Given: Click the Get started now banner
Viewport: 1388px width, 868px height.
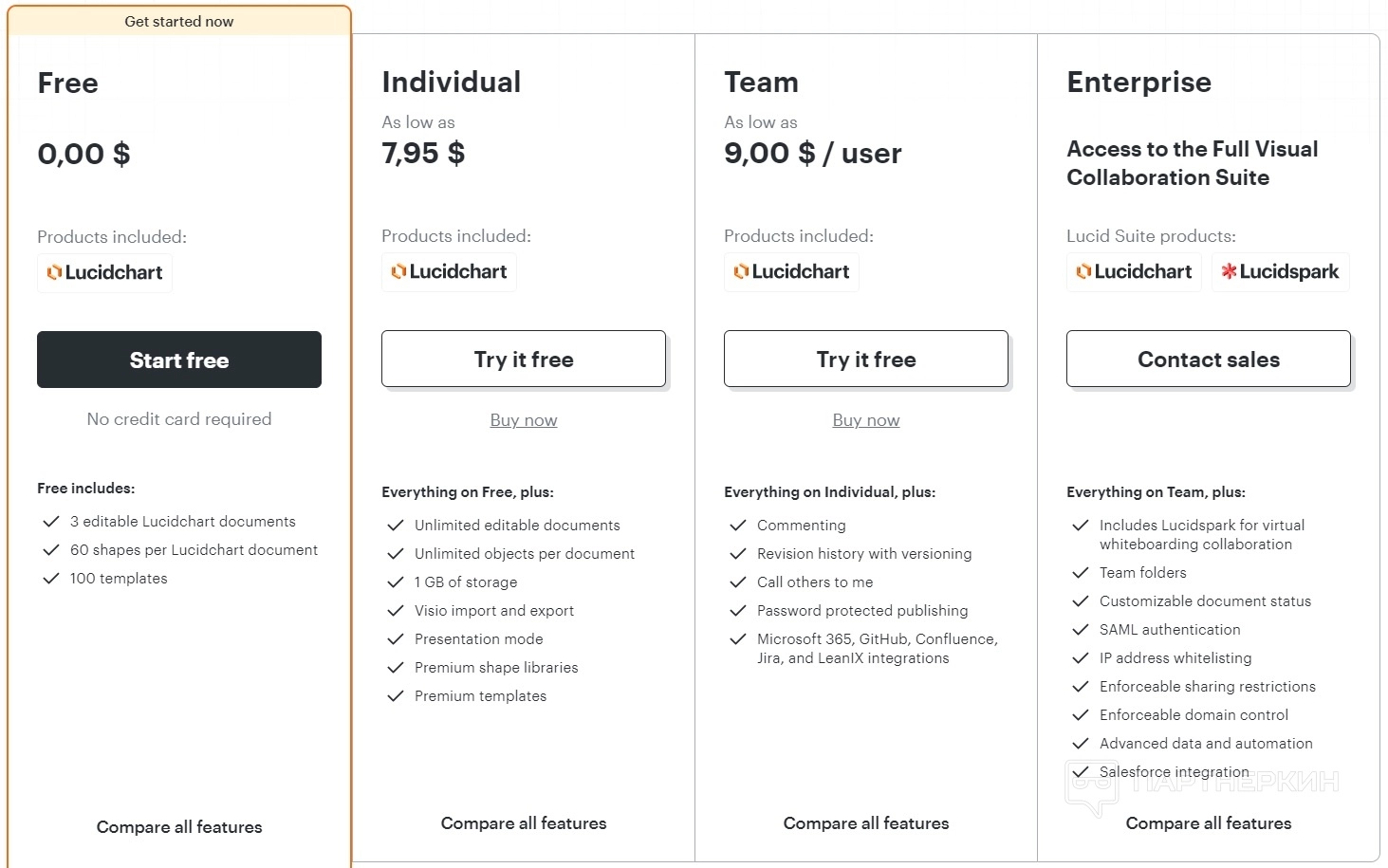Looking at the screenshot, I should (179, 22).
